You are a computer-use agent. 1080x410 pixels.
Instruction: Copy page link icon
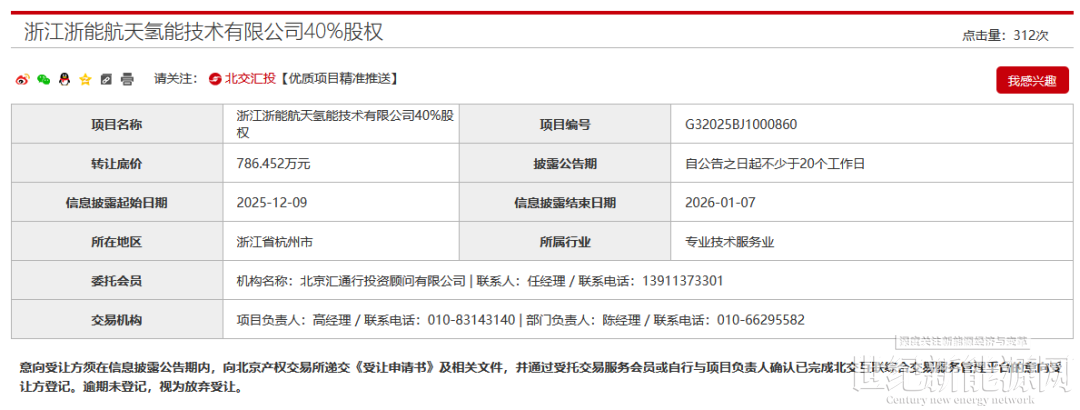point(106,79)
